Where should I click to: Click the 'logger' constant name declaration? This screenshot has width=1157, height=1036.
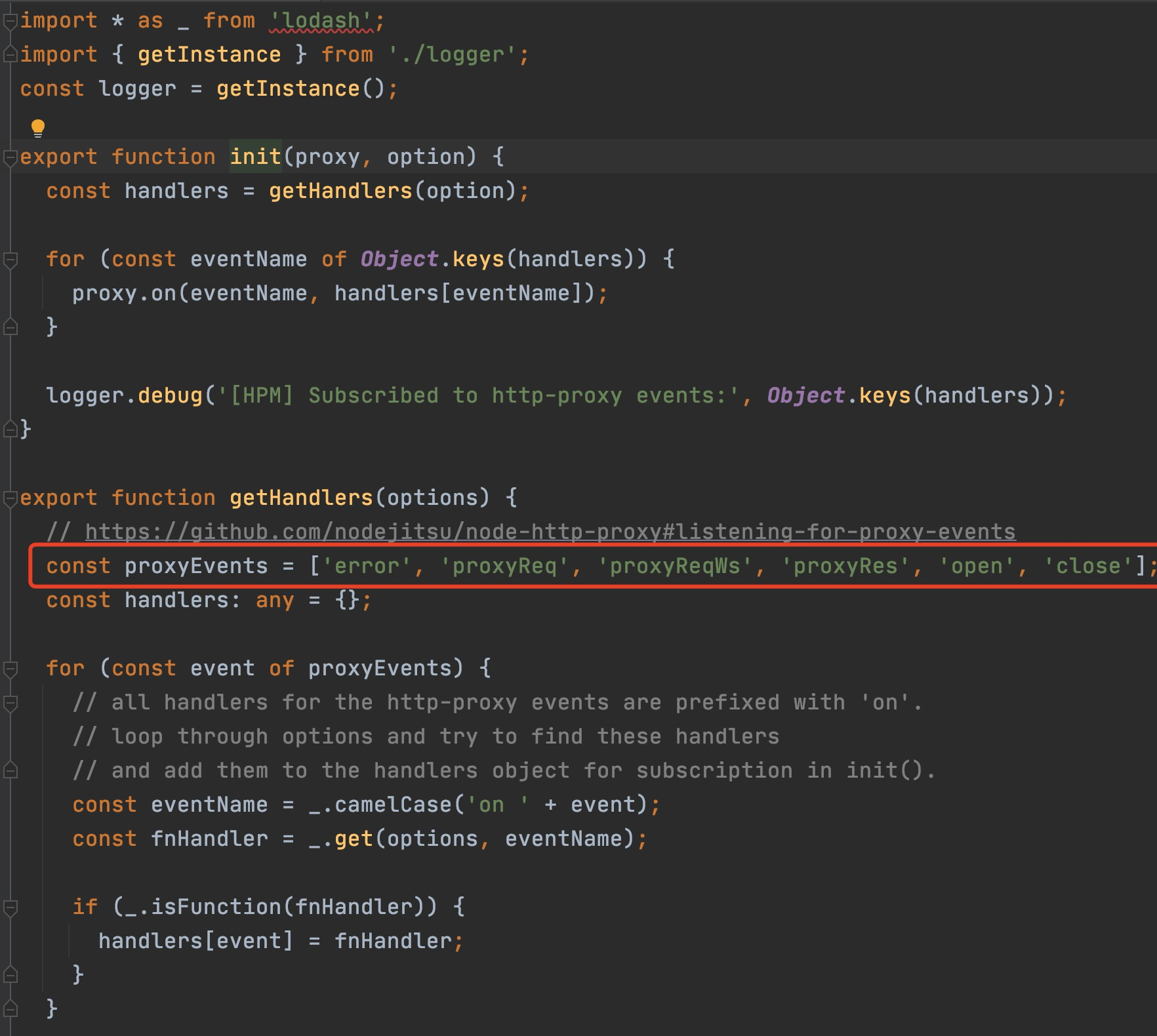[x=137, y=89]
